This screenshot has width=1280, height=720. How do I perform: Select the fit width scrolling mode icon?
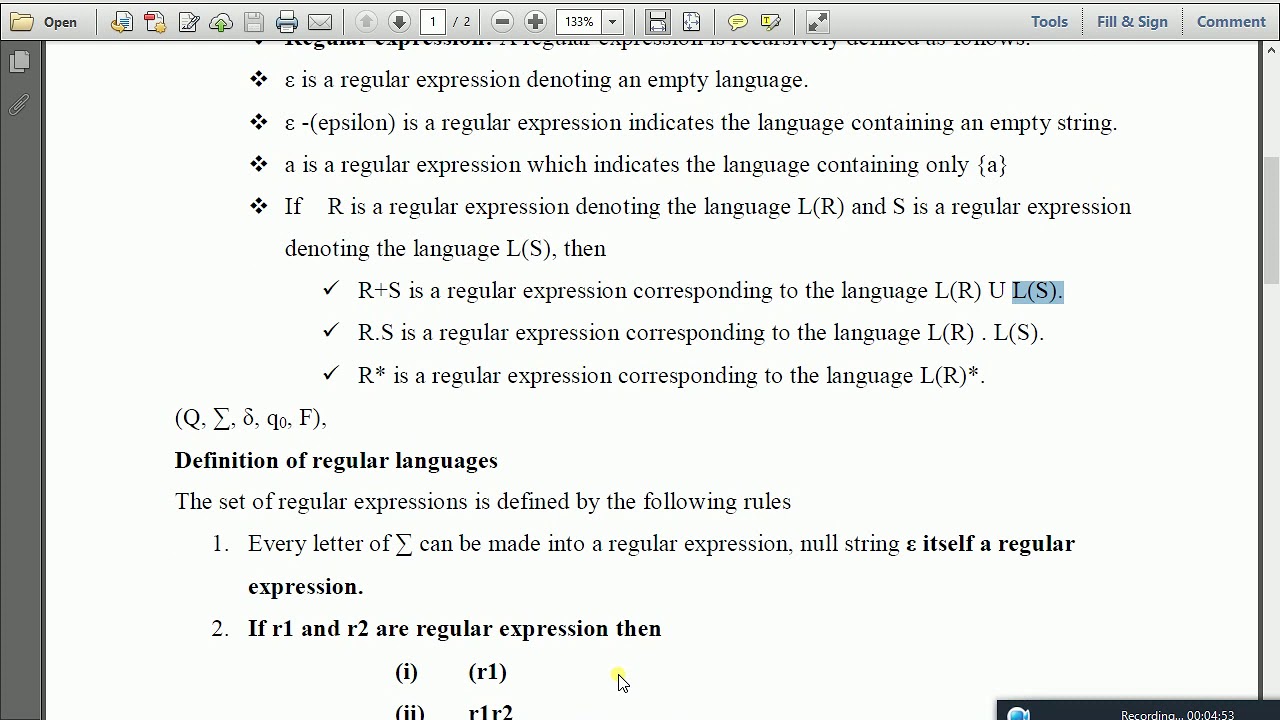(657, 21)
